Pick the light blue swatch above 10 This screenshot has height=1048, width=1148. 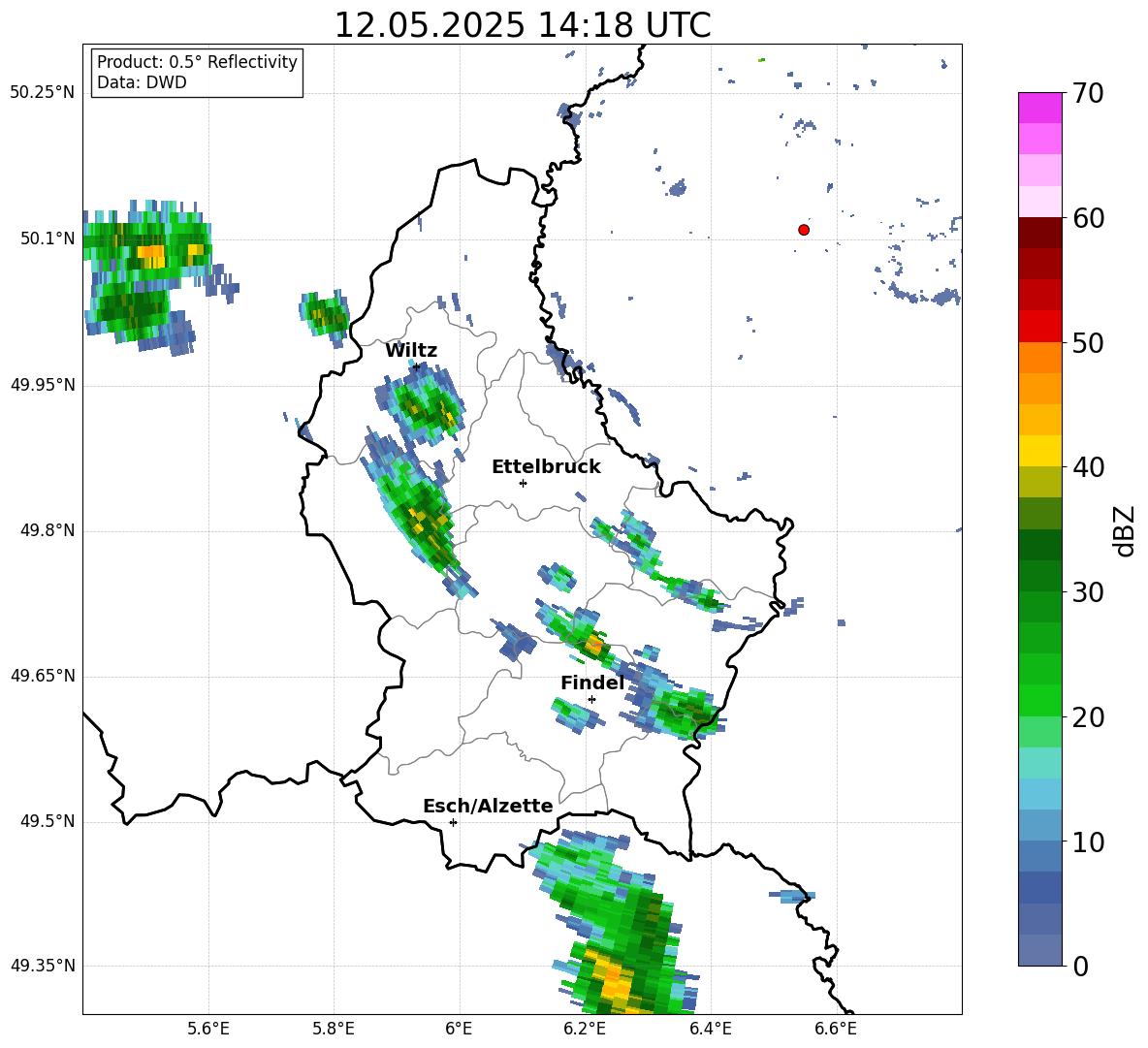coord(1039,826)
